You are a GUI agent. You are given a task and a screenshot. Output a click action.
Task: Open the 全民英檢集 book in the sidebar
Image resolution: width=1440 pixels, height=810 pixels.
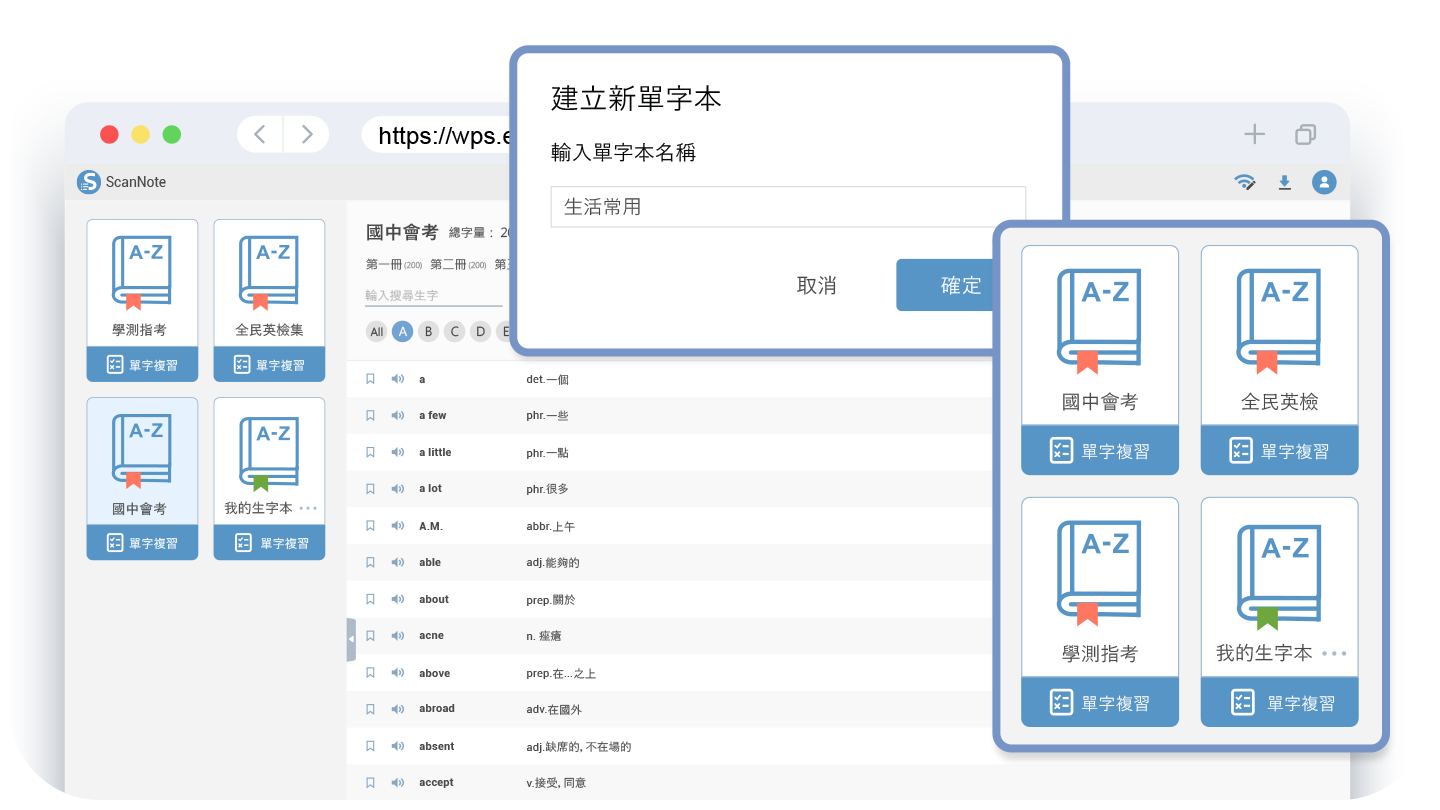pyautogui.click(x=269, y=284)
